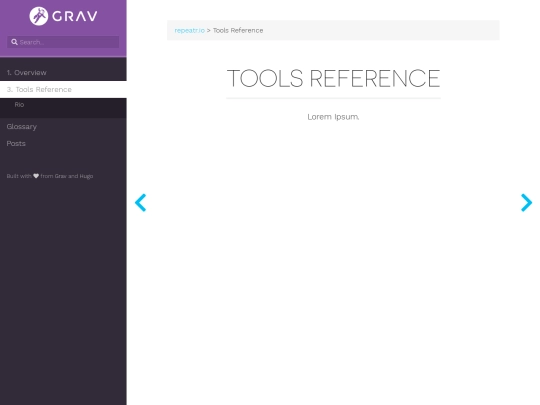Image resolution: width=540 pixels, height=405 pixels.
Task: Click the search magnifier icon
Action: click(x=14, y=42)
